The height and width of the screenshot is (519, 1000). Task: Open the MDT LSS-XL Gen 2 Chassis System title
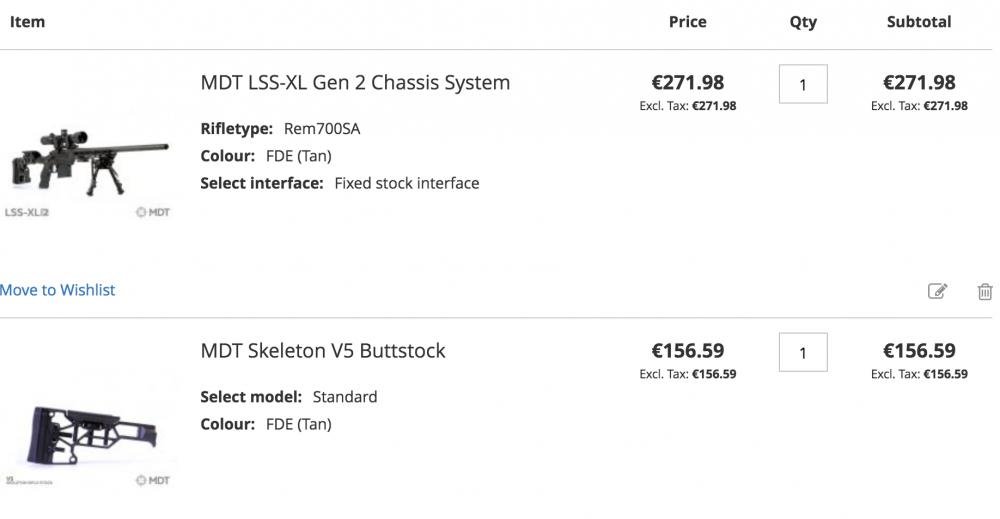355,82
